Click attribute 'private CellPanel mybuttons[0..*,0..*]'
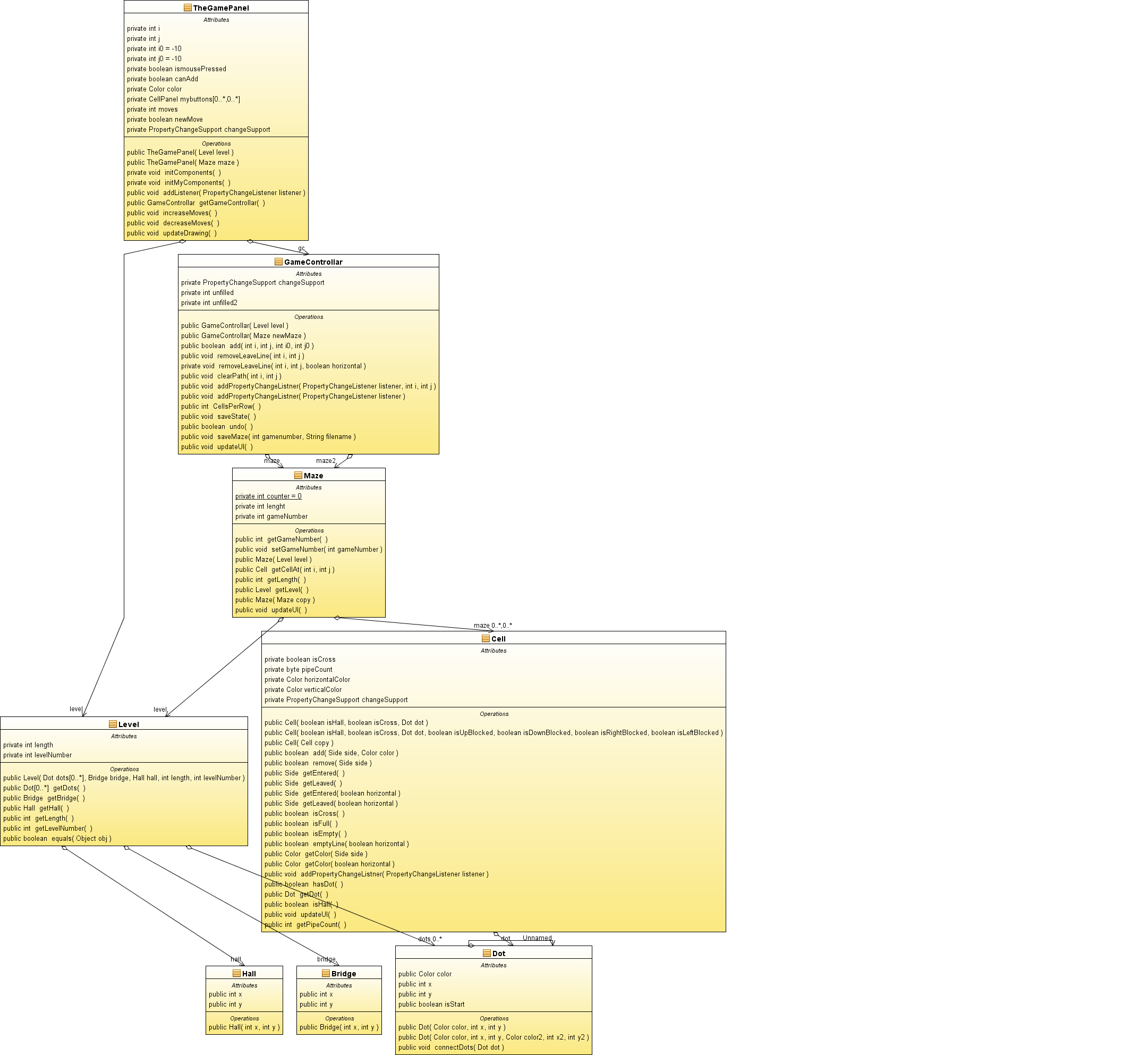 coord(183,99)
